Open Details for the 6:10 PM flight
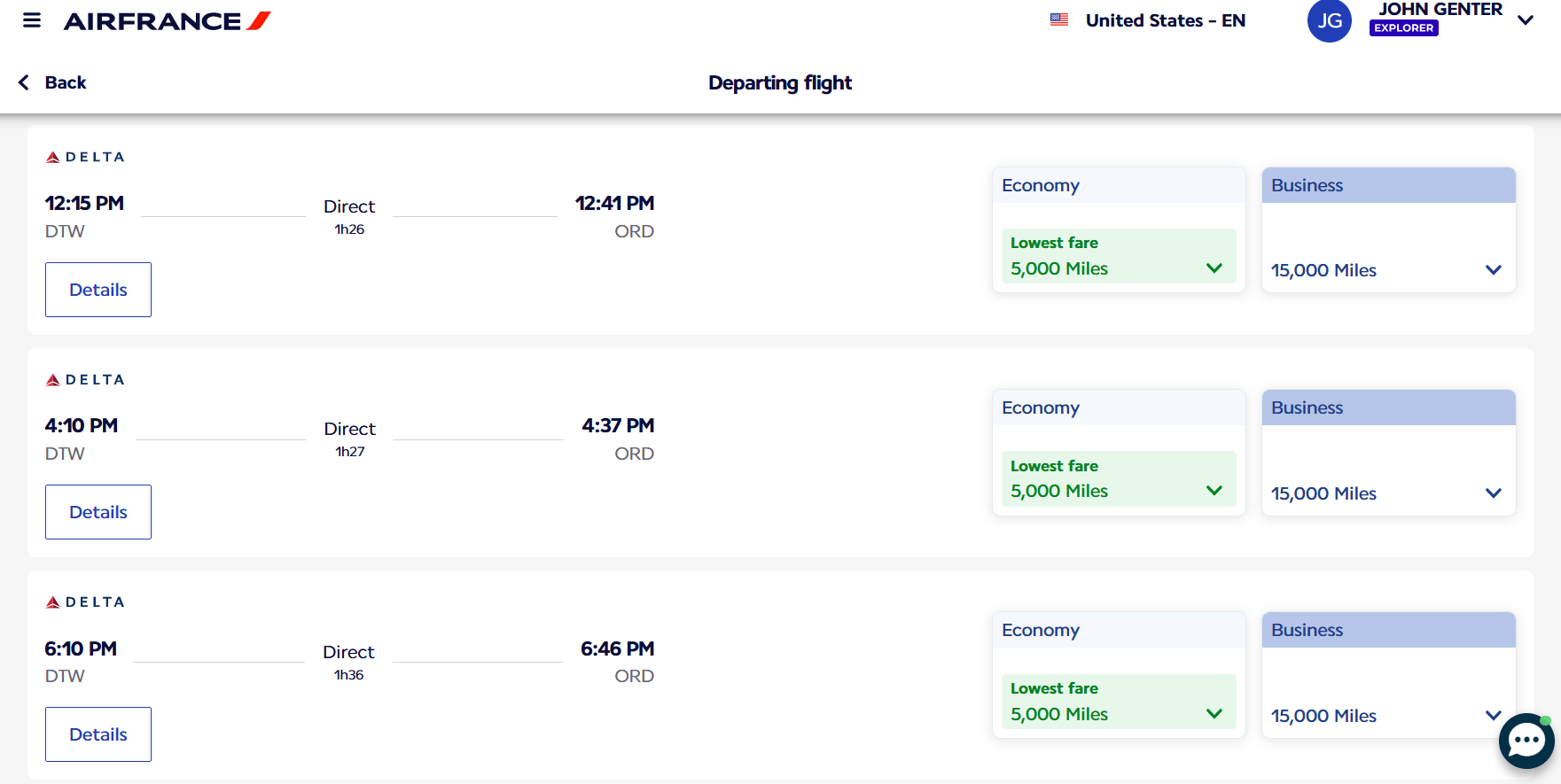The width and height of the screenshot is (1561, 784). 98,734
